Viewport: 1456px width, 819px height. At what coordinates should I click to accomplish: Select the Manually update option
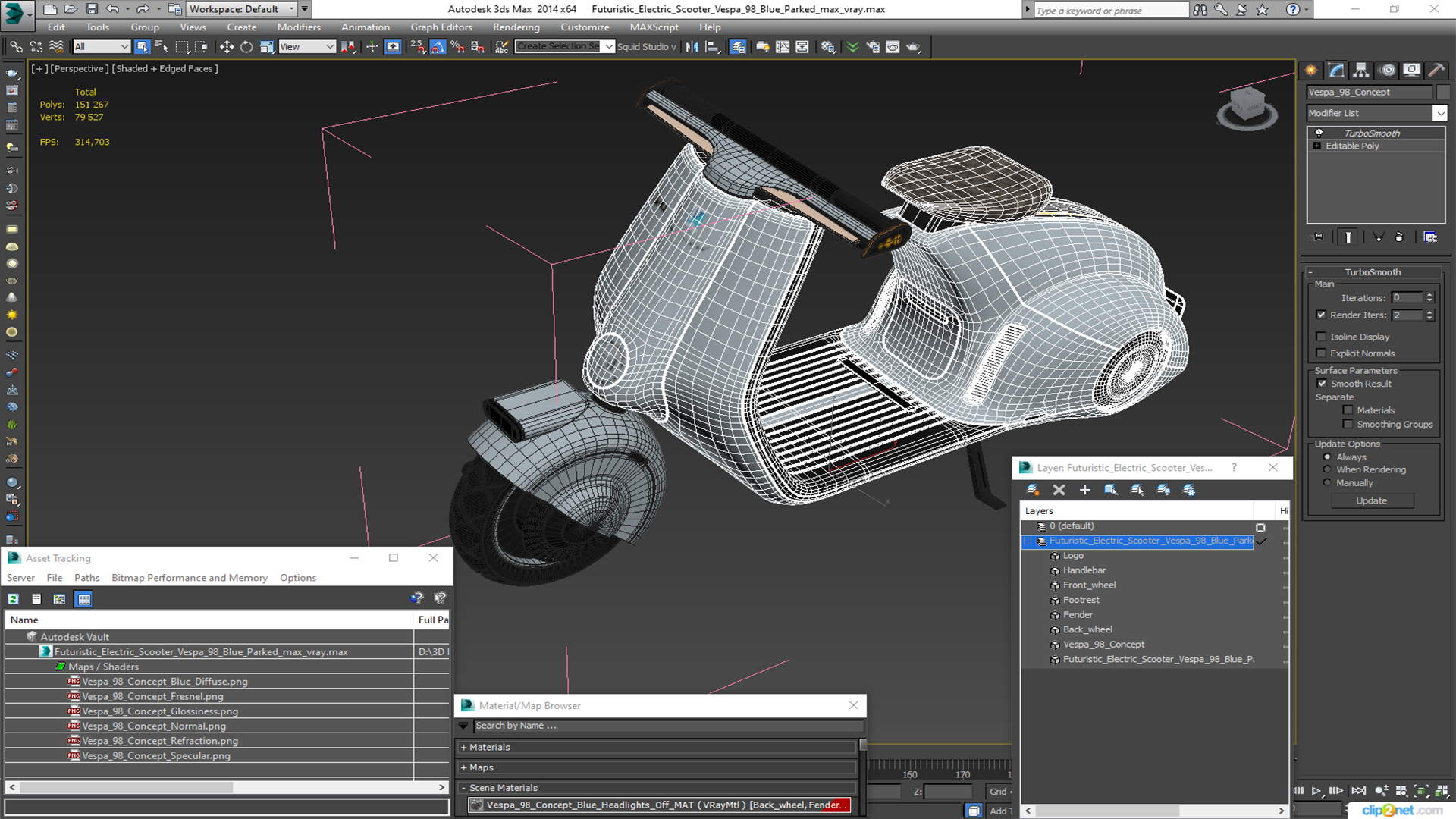click(x=1327, y=482)
